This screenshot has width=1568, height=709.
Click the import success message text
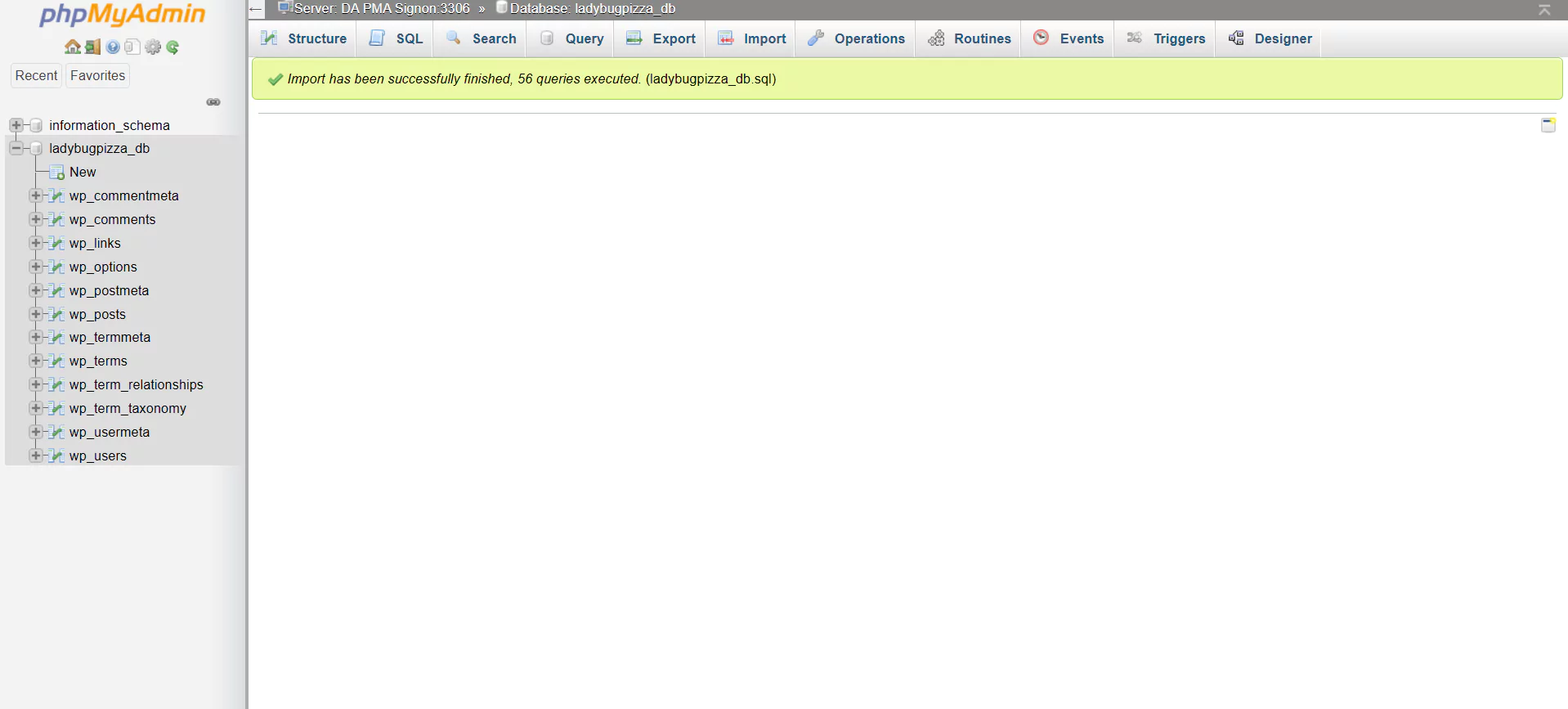[x=531, y=79]
